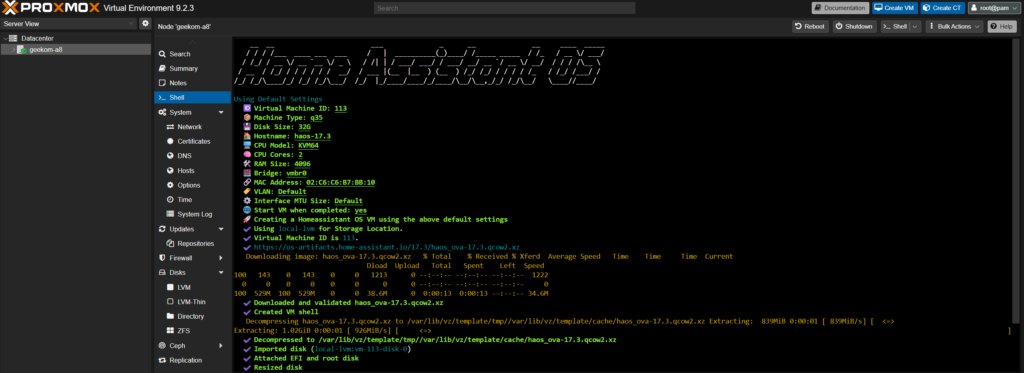1024x373 pixels.
Task: Click the geekom-a8 node icon
Action: pos(23,50)
